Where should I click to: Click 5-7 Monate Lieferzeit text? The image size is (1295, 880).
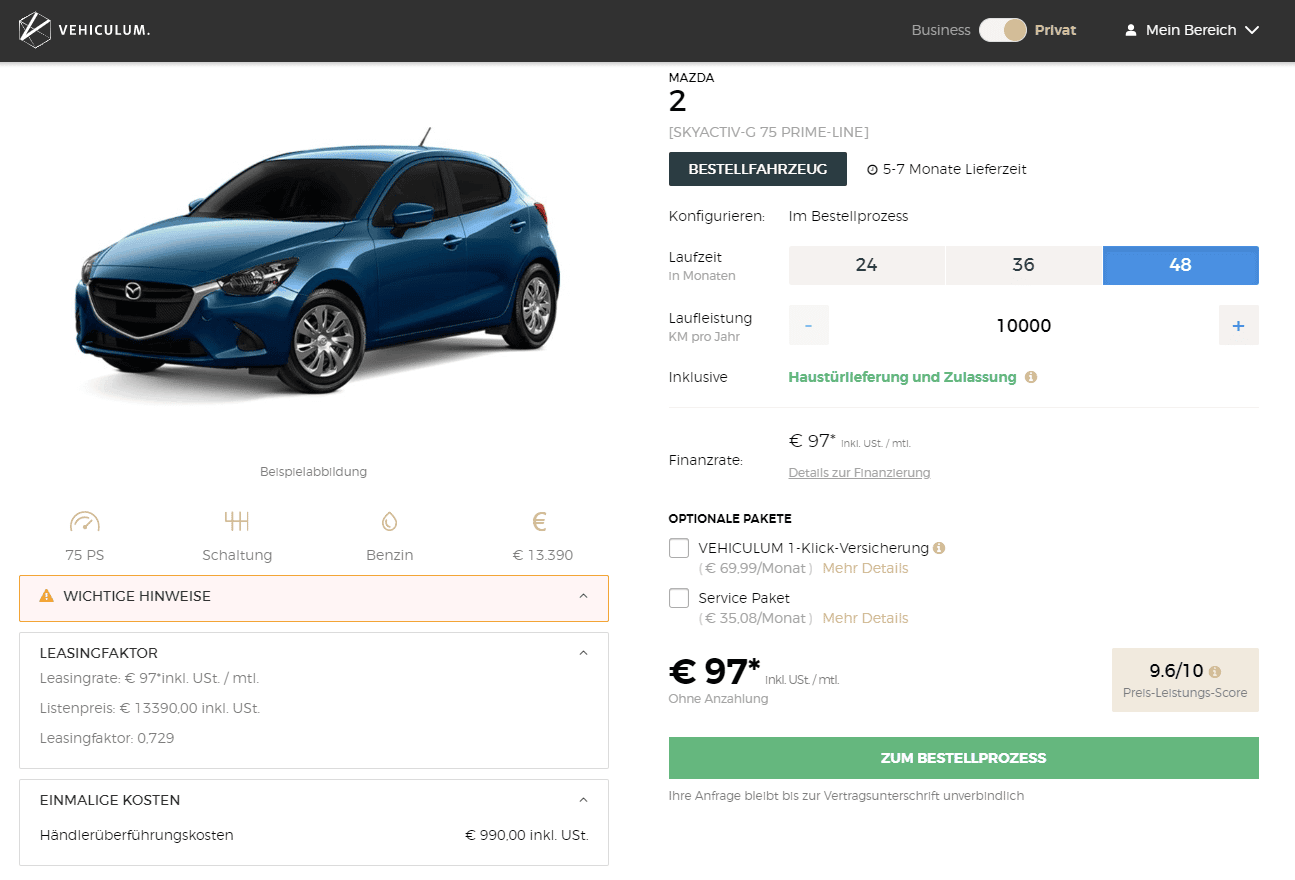pos(954,170)
